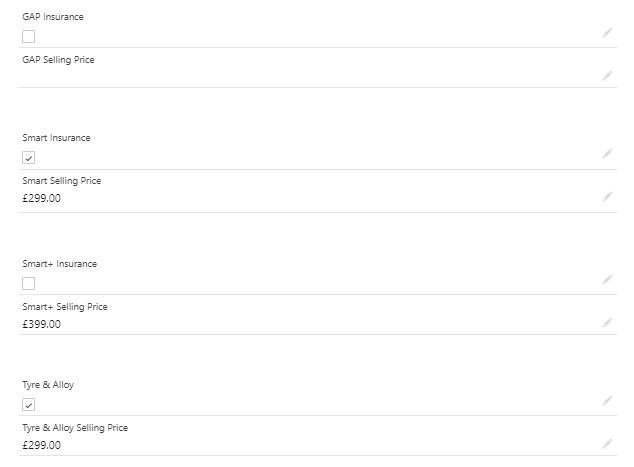Viewport: 634px width, 467px height.
Task: Click the Smart+ Insurance field label
Action: point(59,264)
